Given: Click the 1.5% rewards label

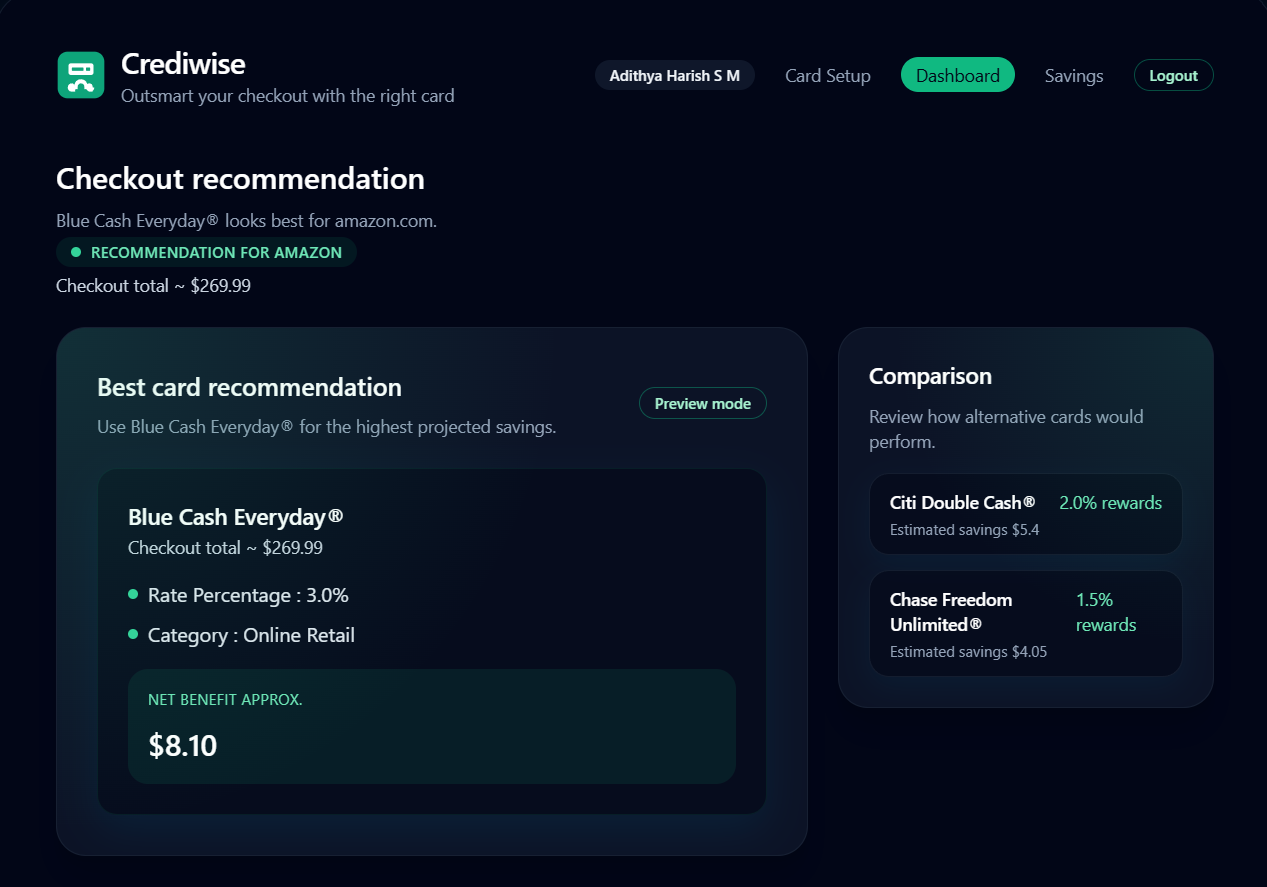Looking at the screenshot, I should 1106,612.
